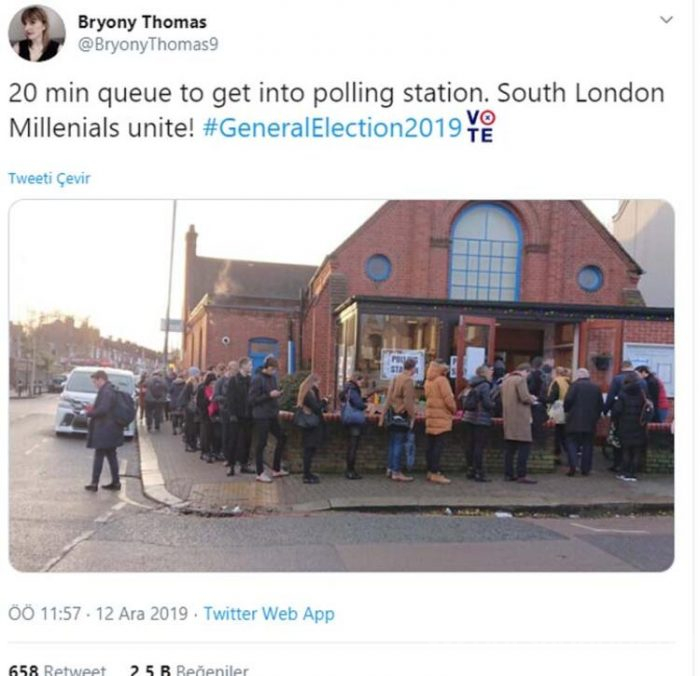Open the @BryonyThomas9 handle link
The height and width of the screenshot is (676, 700).
click(x=148, y=44)
